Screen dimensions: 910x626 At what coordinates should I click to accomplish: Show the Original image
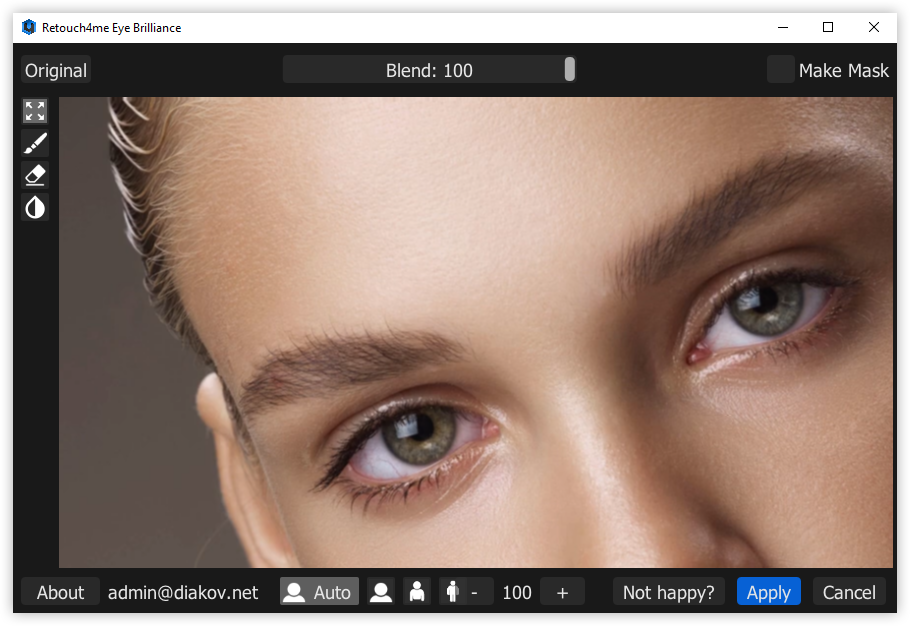56,70
